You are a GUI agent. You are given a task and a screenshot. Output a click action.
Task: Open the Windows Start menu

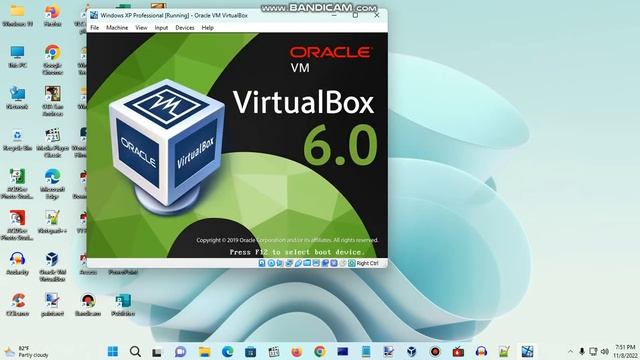point(113,351)
